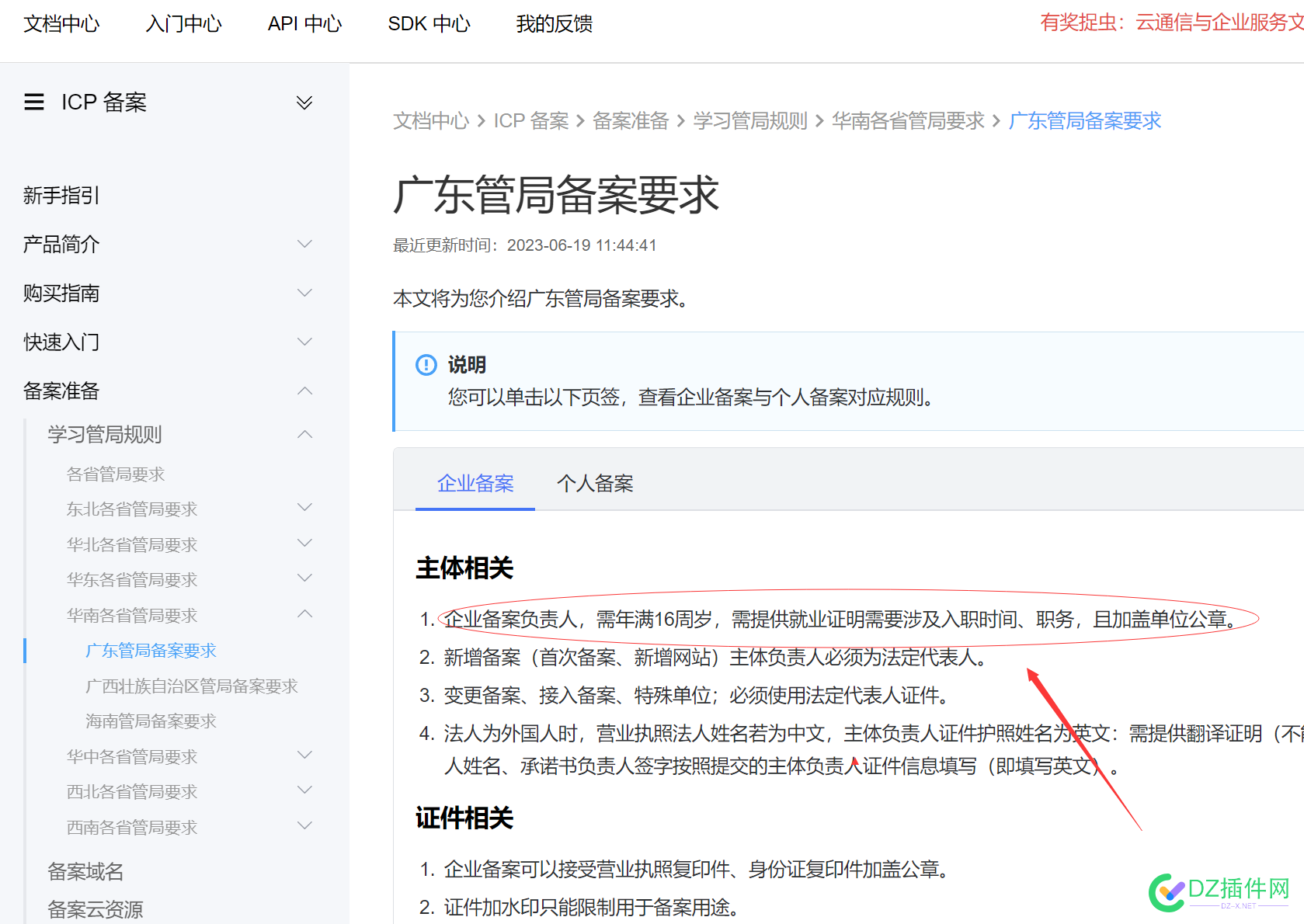The image size is (1304, 924).
Task: Expand the ICP 备案 product dropdown chevron
Action: [x=304, y=102]
